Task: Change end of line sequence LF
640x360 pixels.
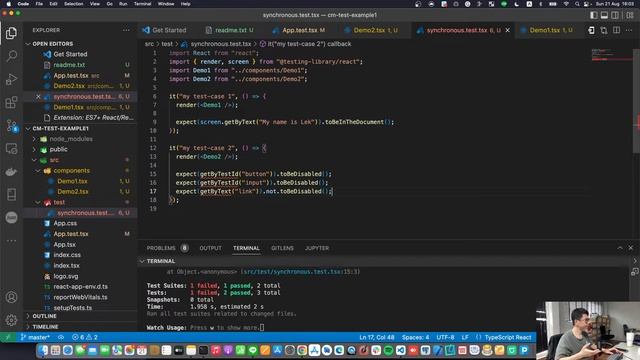Action: pyautogui.click(x=465, y=337)
